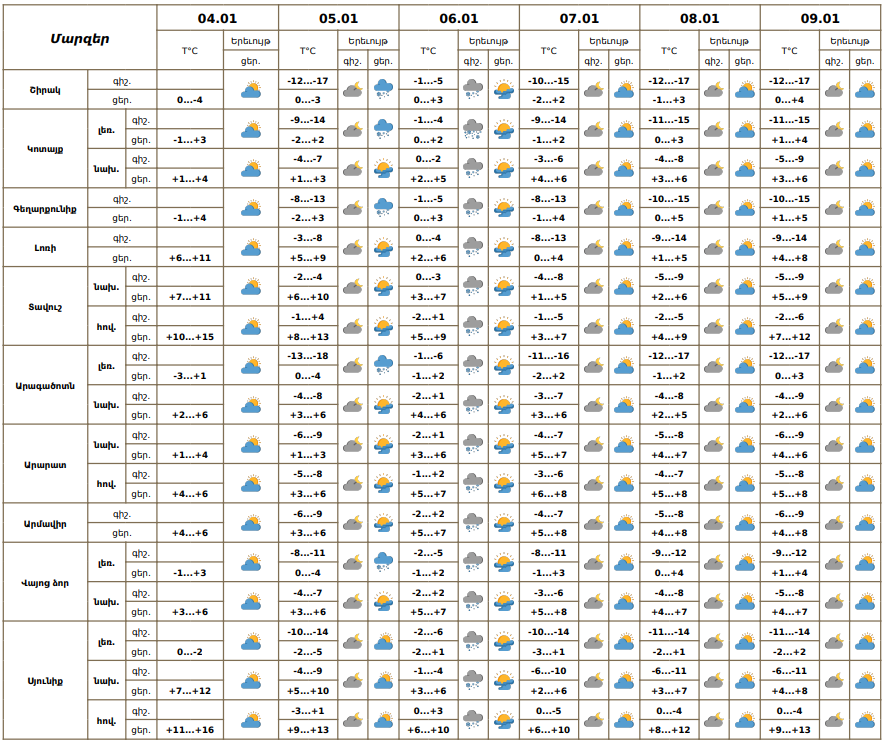
Task: Click Գեղարքունիք daytime cloud icon for 07.01
Action: coord(624,208)
